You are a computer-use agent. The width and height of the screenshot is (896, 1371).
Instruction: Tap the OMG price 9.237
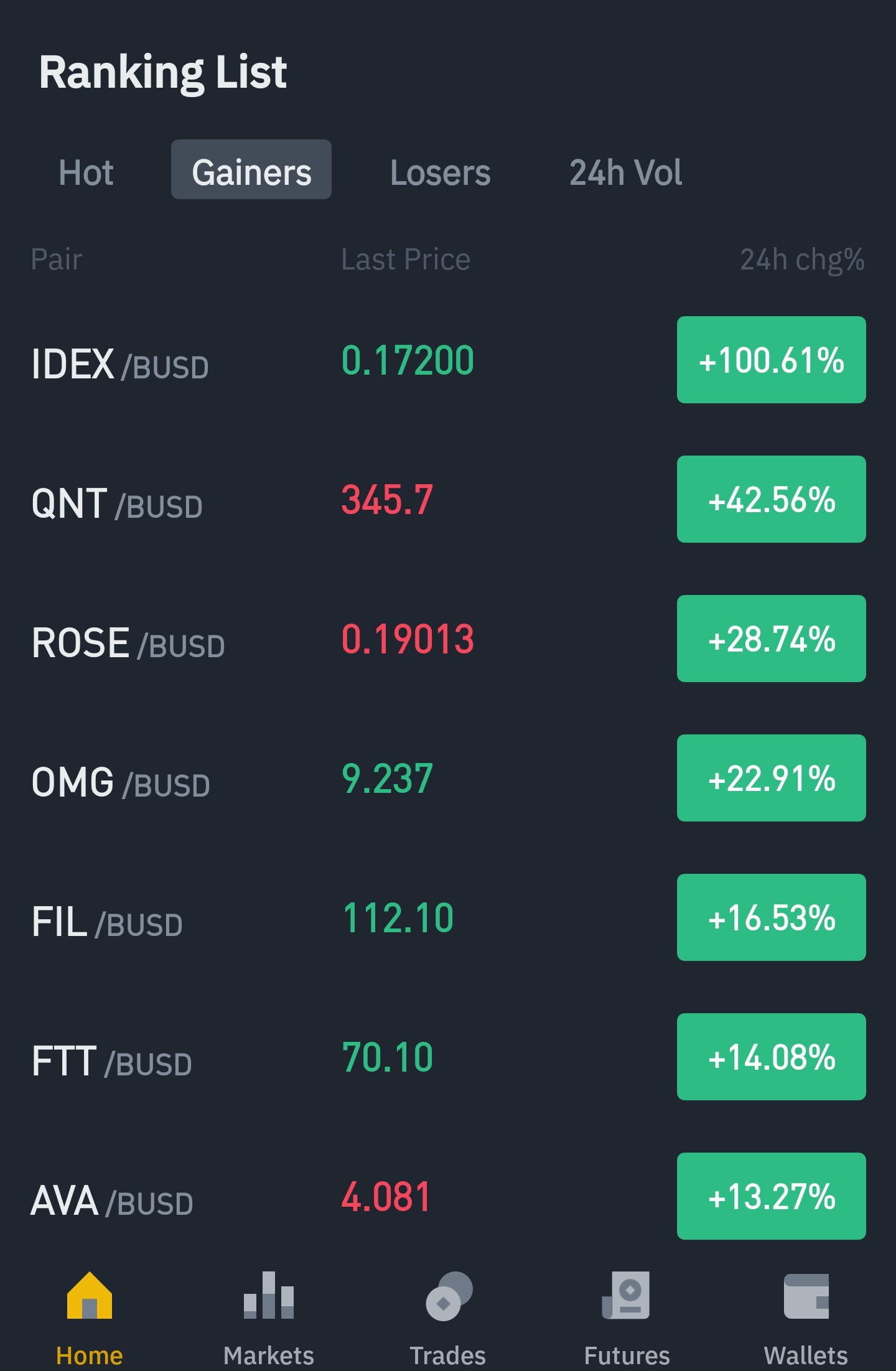pyautogui.click(x=387, y=779)
